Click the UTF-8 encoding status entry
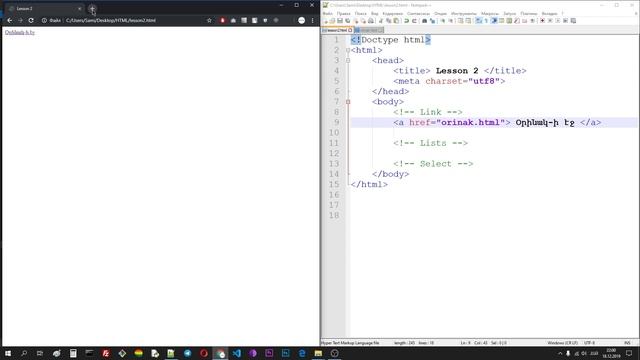The image size is (640, 360). (x=589, y=343)
